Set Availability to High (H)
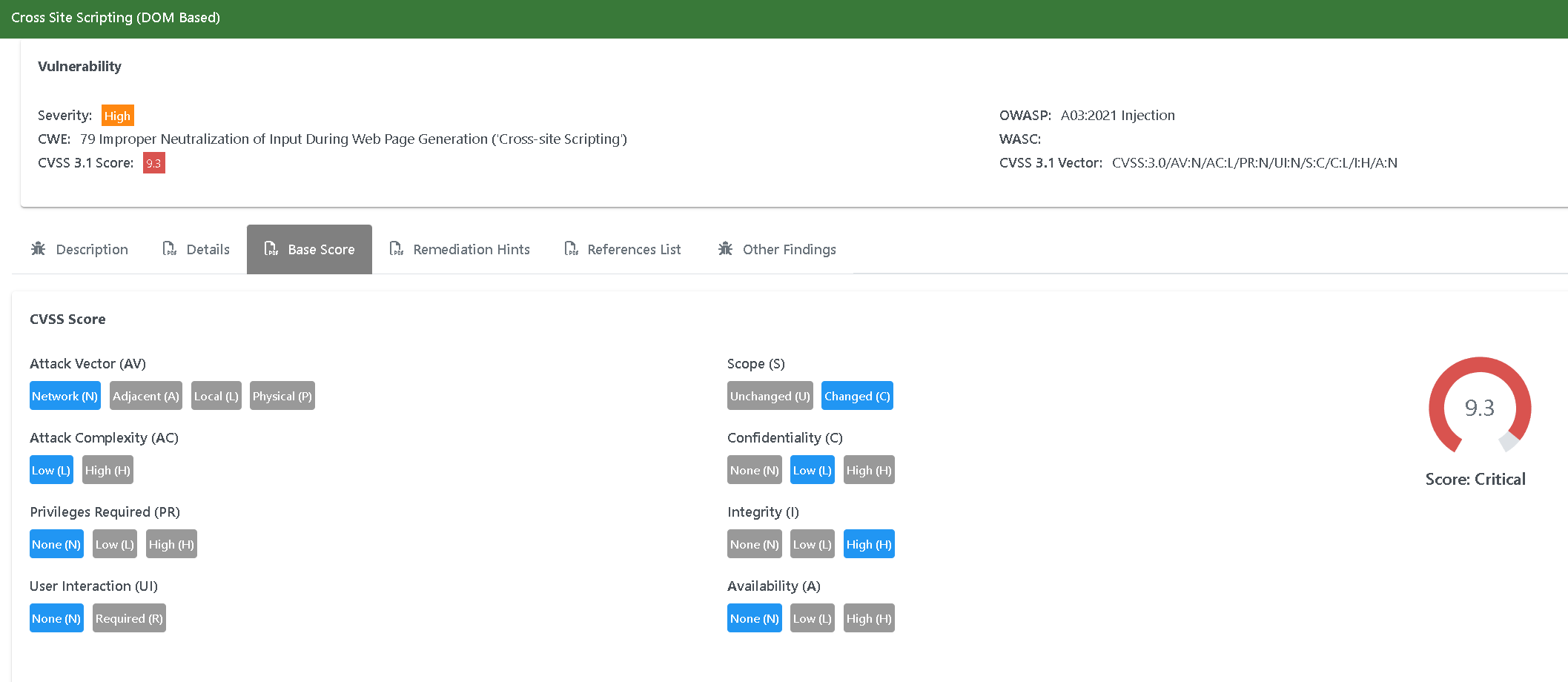This screenshot has width=1568, height=682. click(x=869, y=618)
